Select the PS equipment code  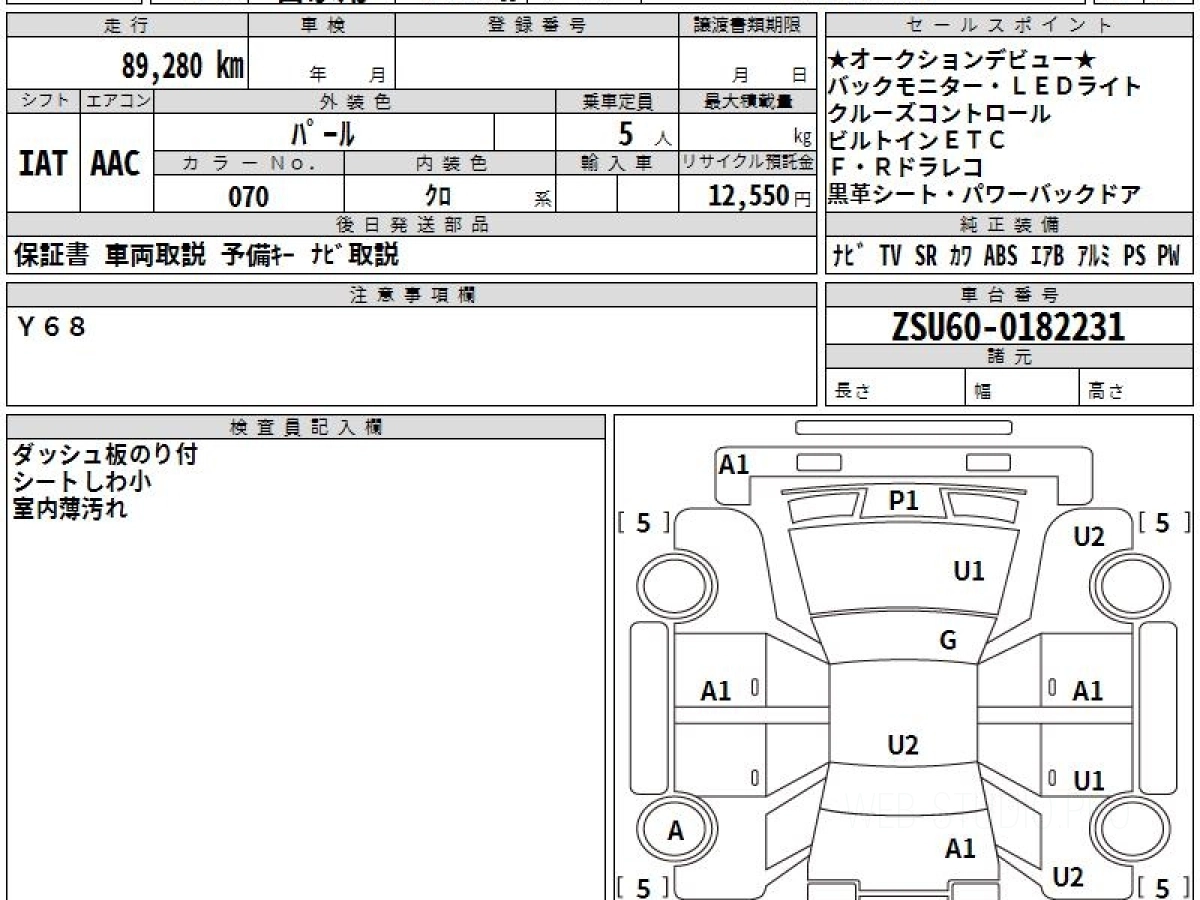tap(1134, 256)
